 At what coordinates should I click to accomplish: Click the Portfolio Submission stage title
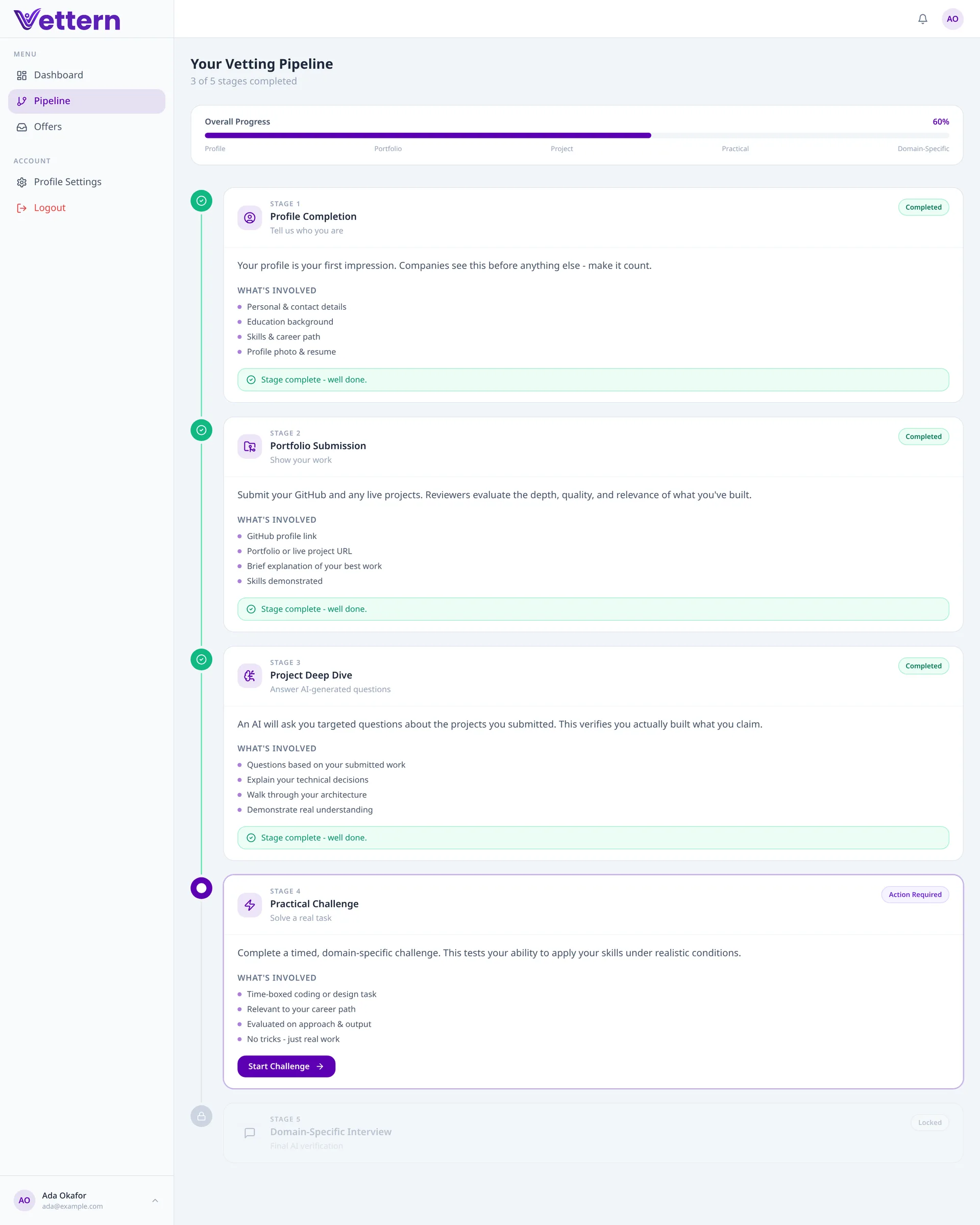pyautogui.click(x=317, y=447)
